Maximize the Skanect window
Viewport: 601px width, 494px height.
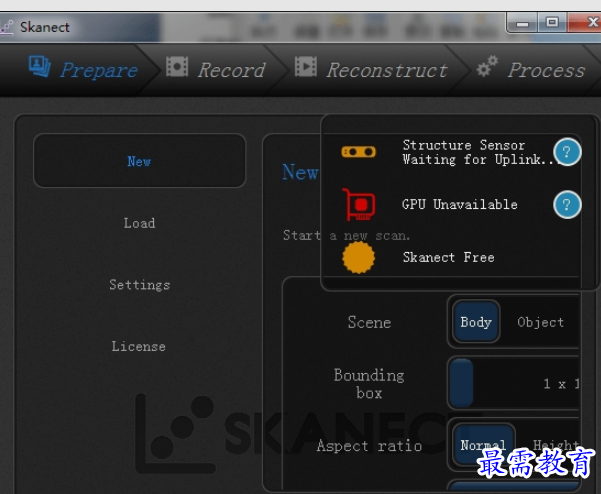tap(552, 23)
